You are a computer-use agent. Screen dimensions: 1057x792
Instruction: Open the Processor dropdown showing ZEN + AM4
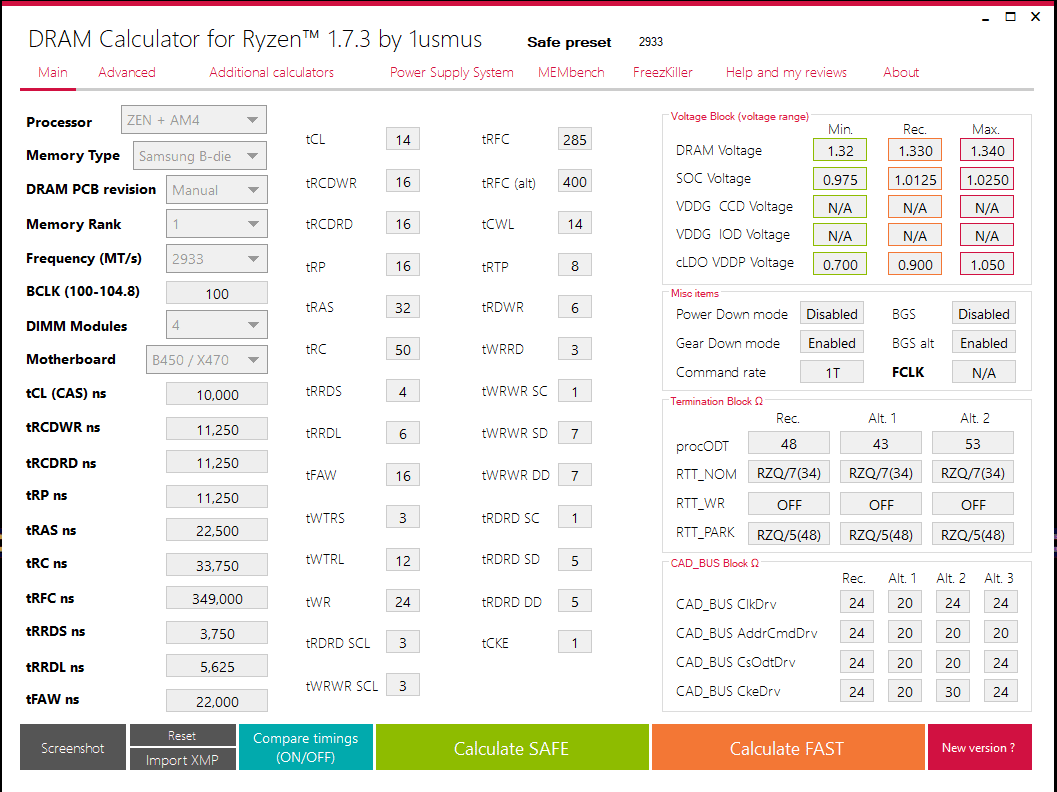[193, 120]
